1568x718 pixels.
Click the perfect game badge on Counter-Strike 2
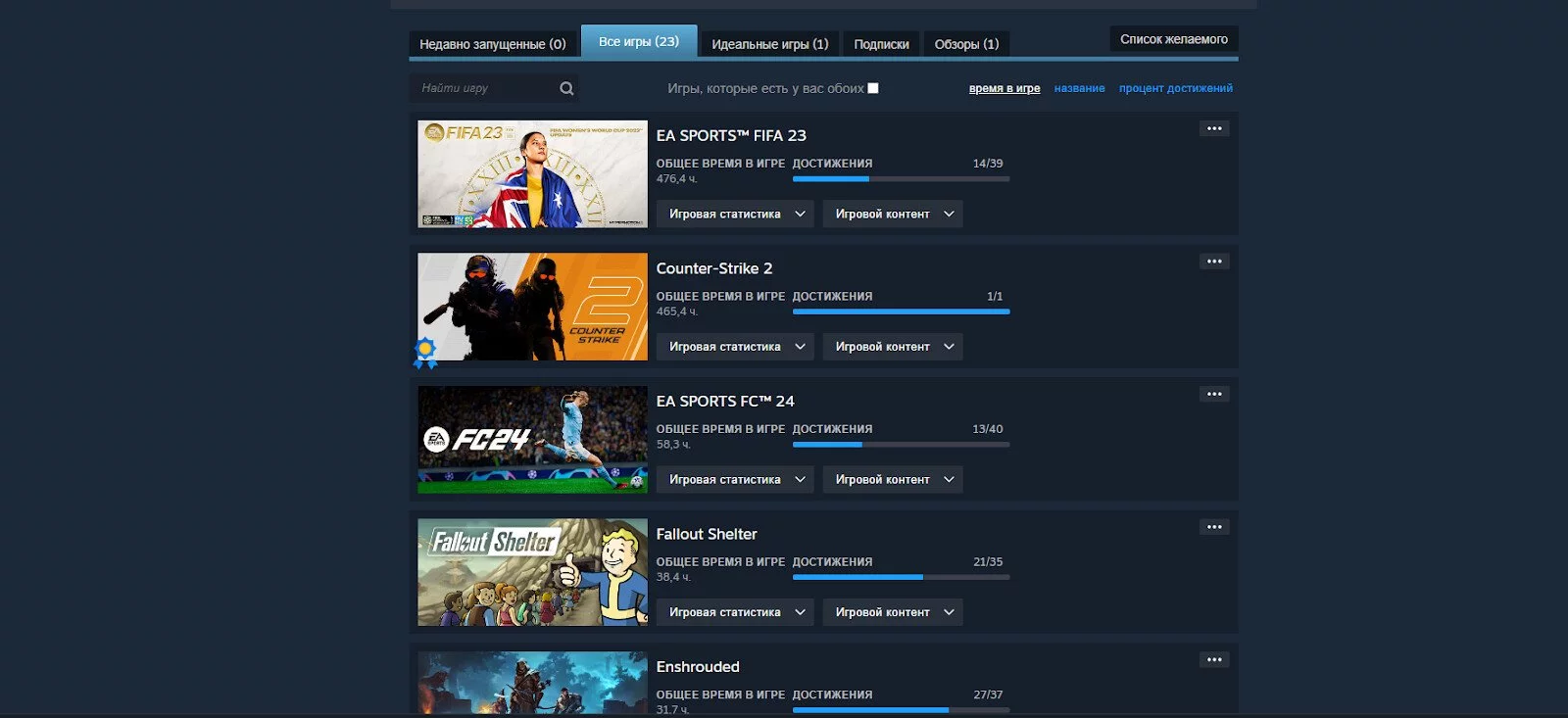425,352
